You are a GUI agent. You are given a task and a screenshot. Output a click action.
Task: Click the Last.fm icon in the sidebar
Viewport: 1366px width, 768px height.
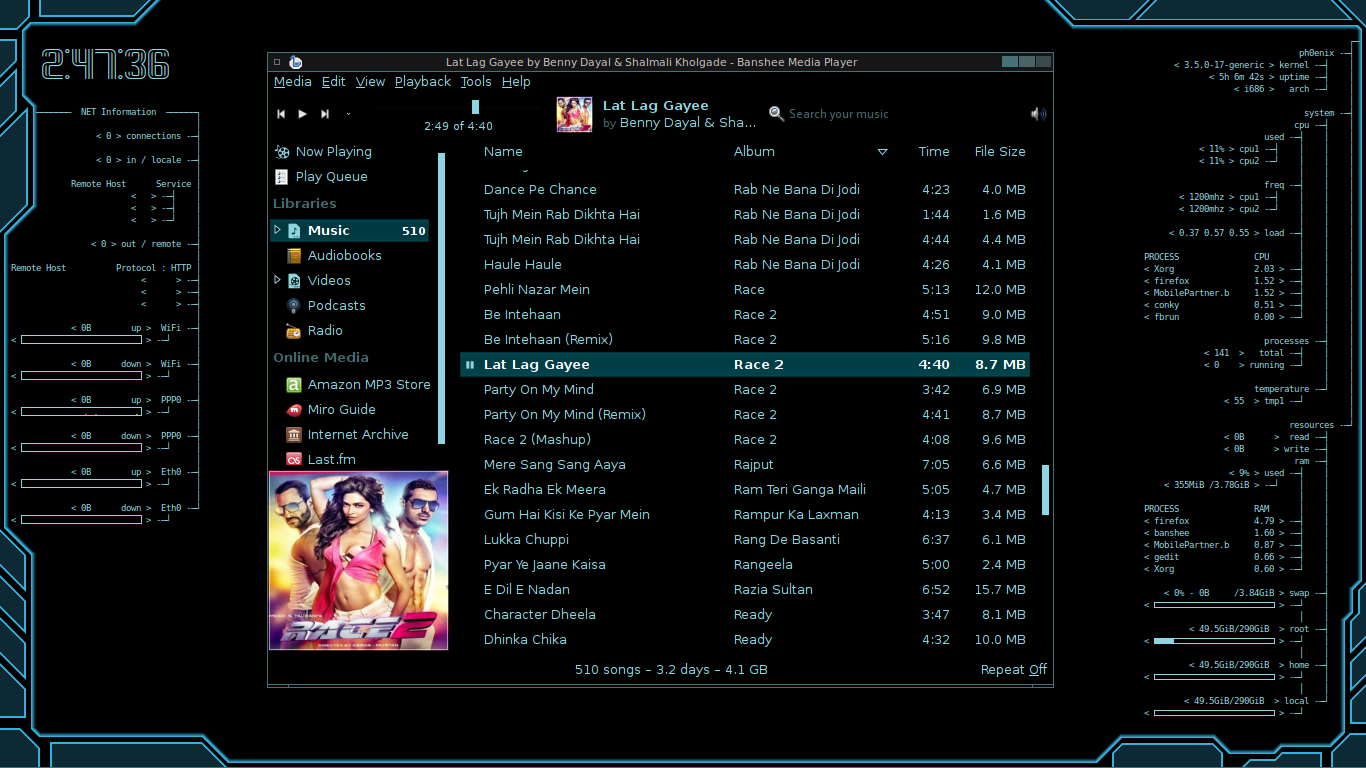pyautogui.click(x=293, y=460)
